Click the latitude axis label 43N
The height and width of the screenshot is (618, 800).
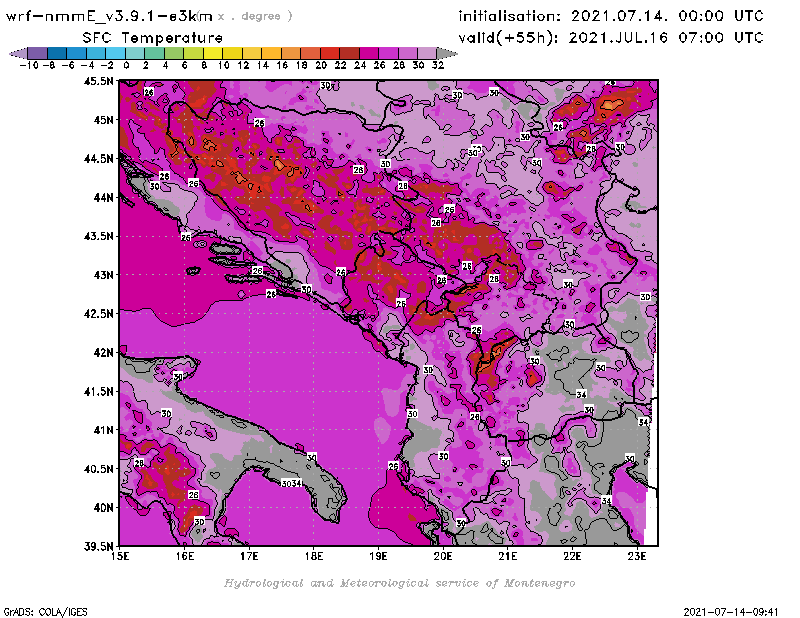click(103, 275)
